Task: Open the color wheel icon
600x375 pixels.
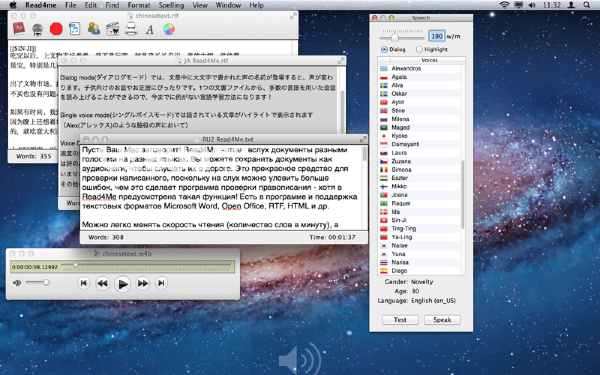Action: 169,29
